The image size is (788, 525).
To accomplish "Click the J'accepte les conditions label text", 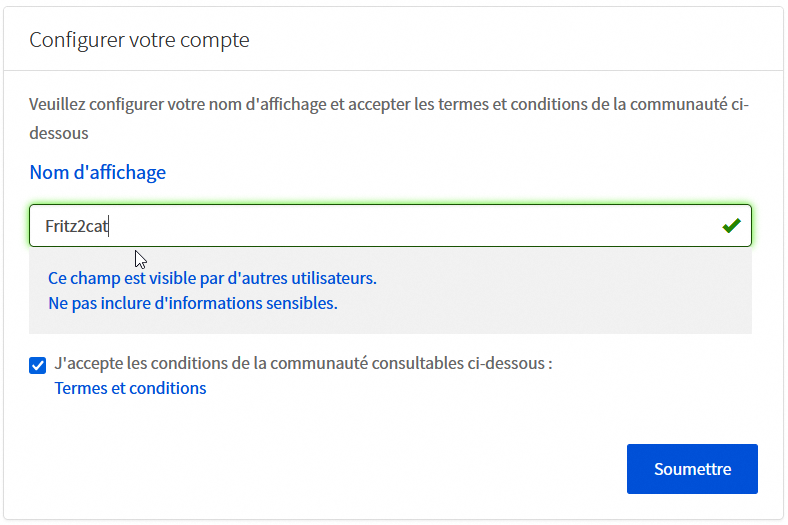I will [x=303, y=363].
